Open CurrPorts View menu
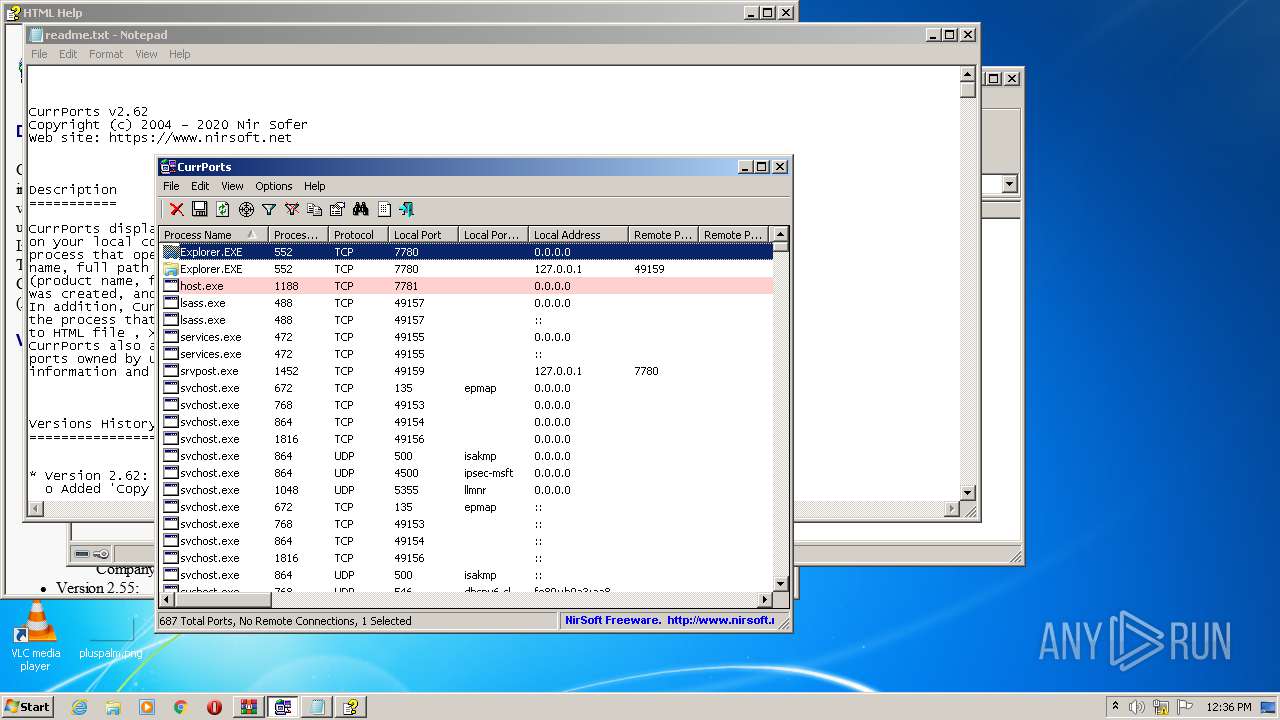1280x720 pixels. click(232, 186)
